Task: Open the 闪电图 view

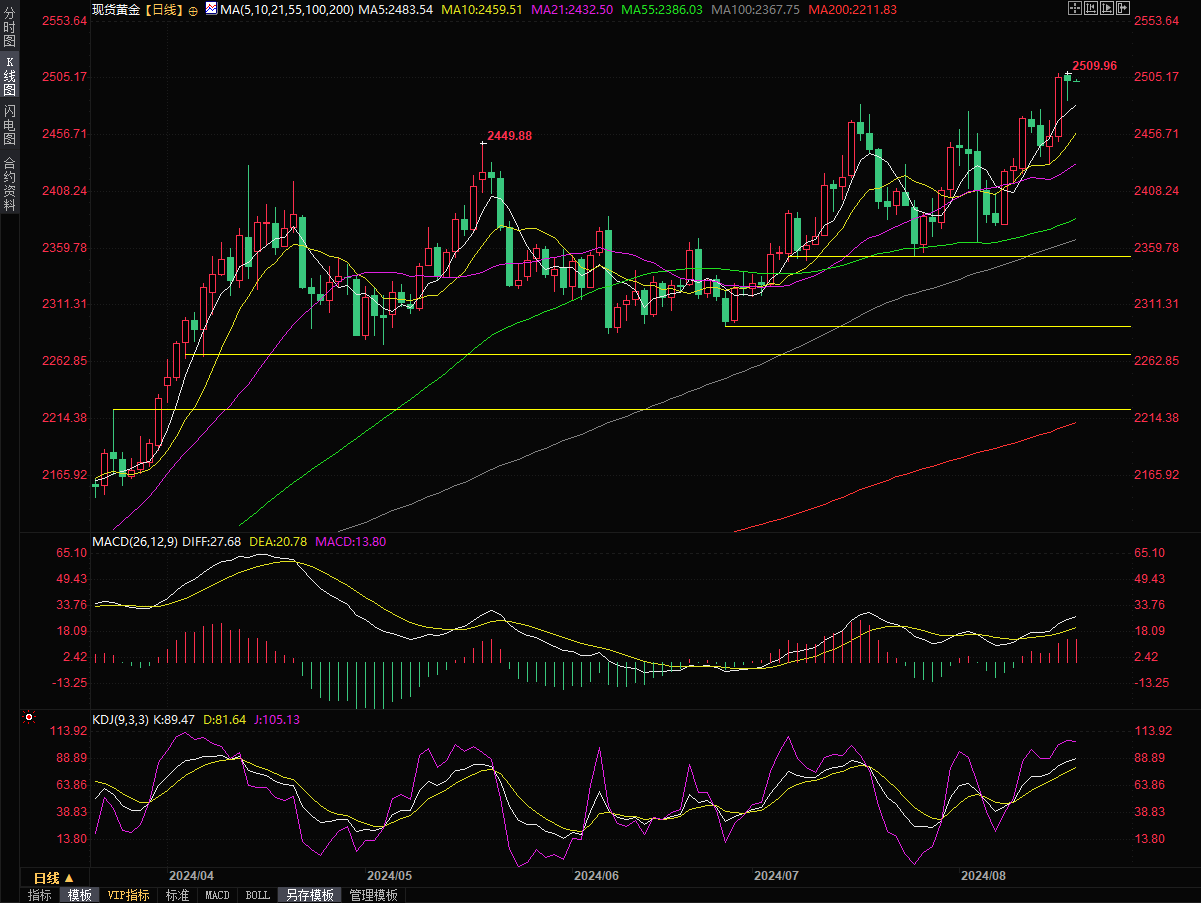Action: pos(10,126)
